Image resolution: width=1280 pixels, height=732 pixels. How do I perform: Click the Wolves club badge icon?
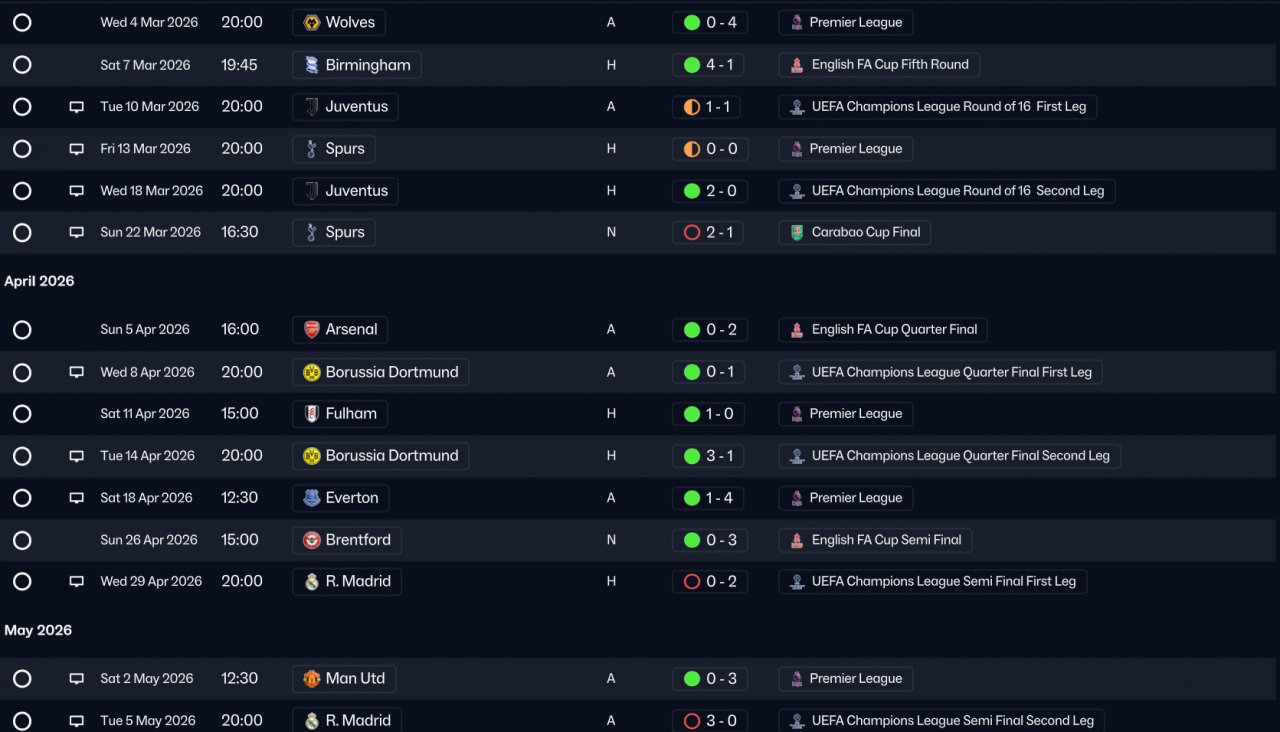click(x=312, y=22)
